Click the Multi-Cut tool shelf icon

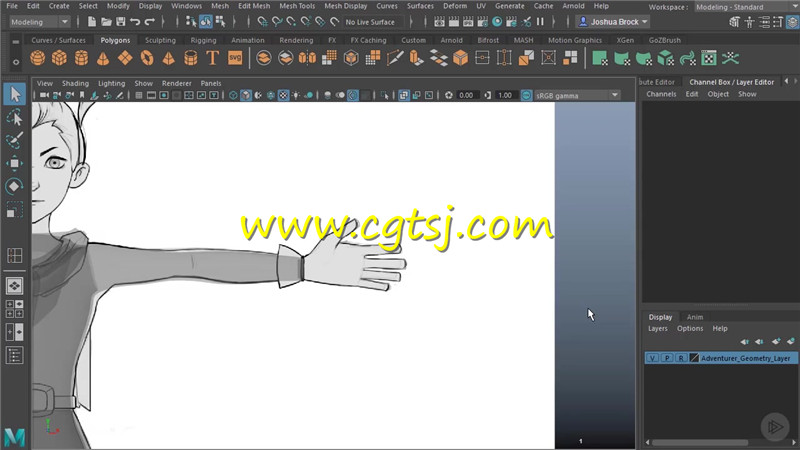[x=394, y=58]
